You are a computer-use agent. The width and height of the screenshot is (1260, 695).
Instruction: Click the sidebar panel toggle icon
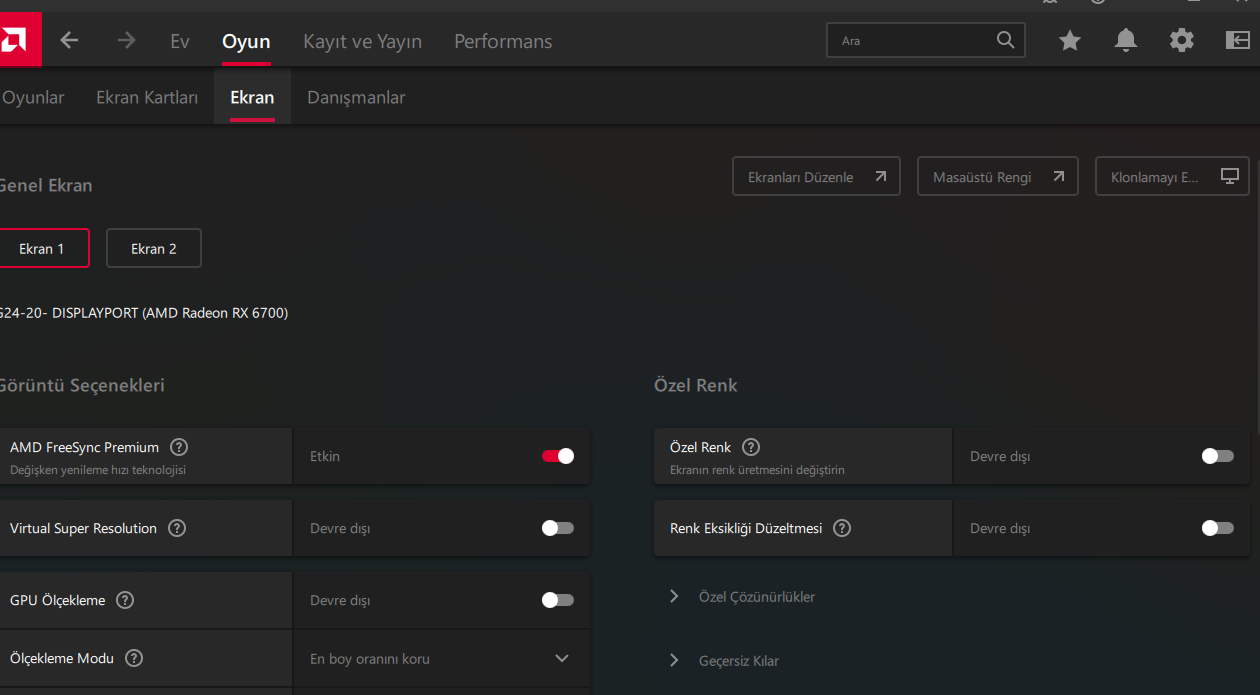click(x=1238, y=40)
